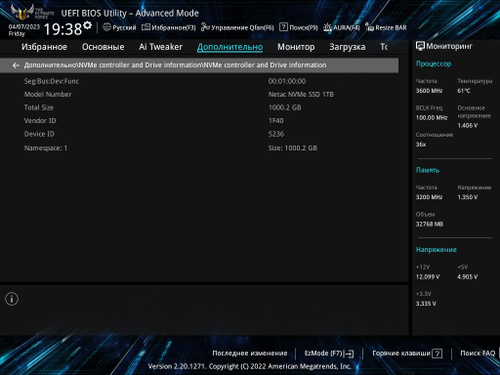Click the 5236 device value
The width and height of the screenshot is (500, 375).
(276, 134)
